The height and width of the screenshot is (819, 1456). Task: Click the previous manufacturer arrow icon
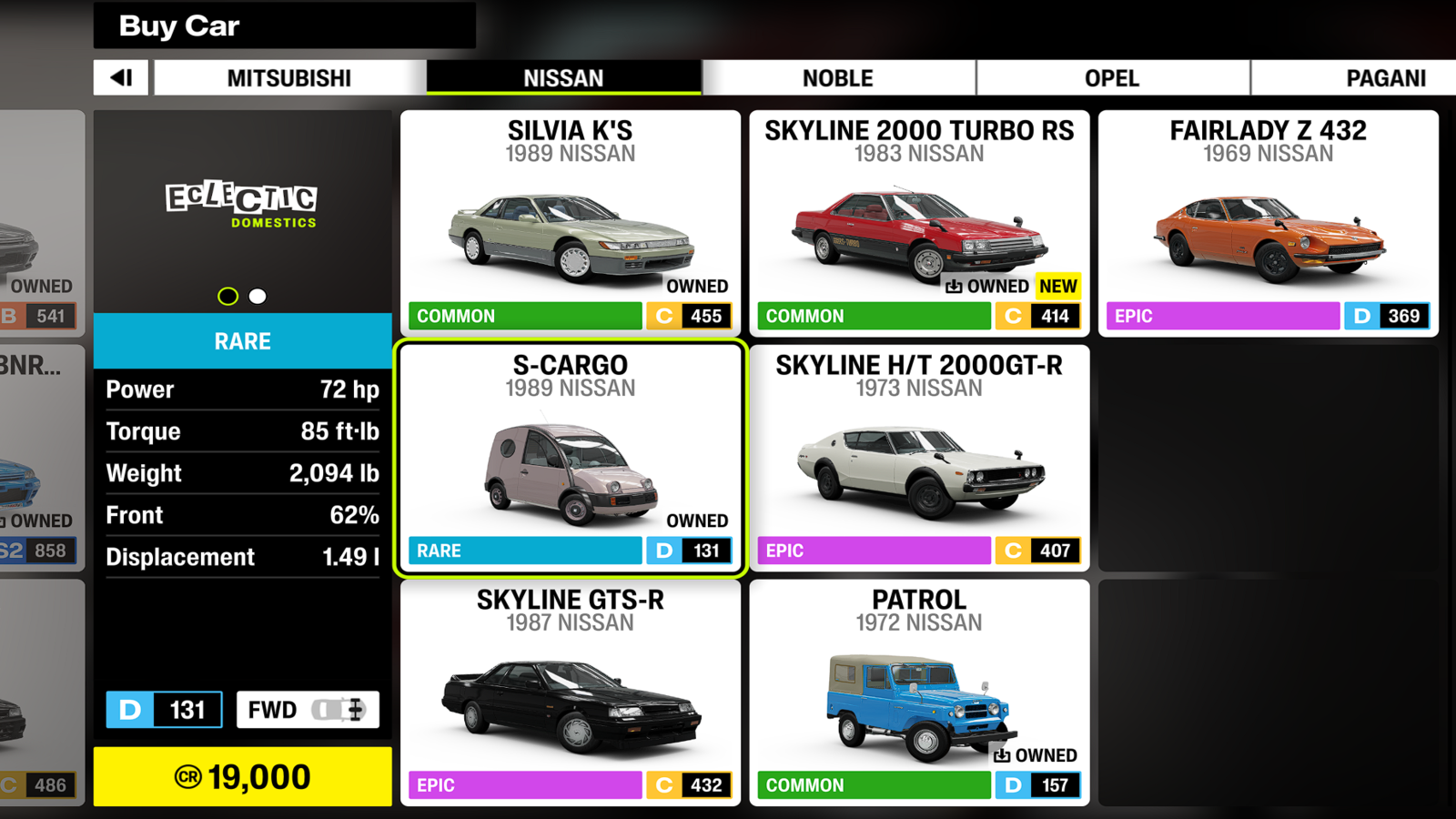pyautogui.click(x=121, y=78)
